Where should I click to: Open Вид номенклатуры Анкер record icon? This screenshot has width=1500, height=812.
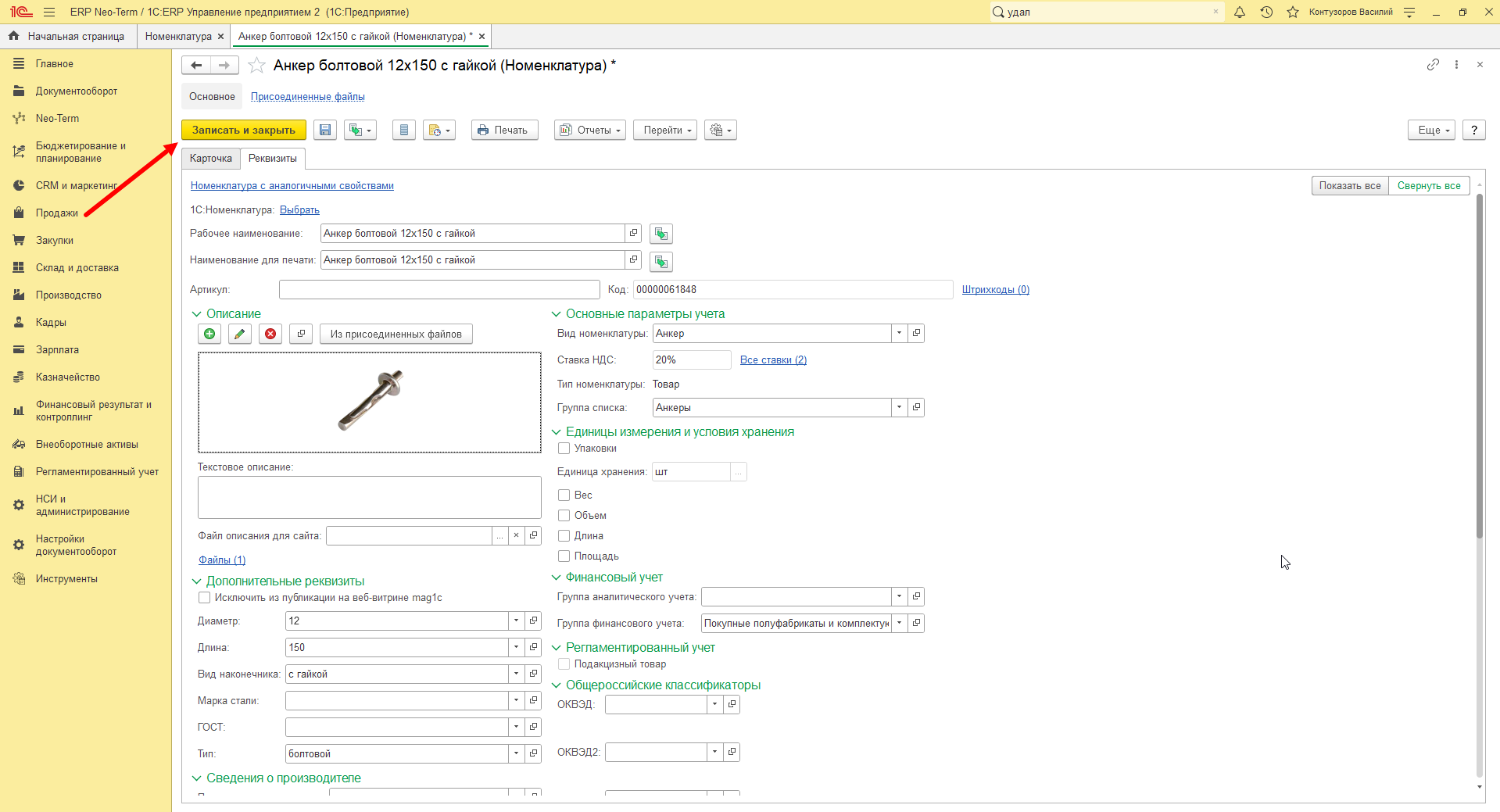916,333
